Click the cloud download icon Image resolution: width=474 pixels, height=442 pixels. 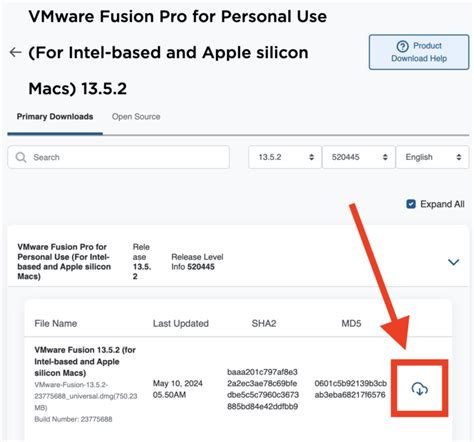(420, 389)
